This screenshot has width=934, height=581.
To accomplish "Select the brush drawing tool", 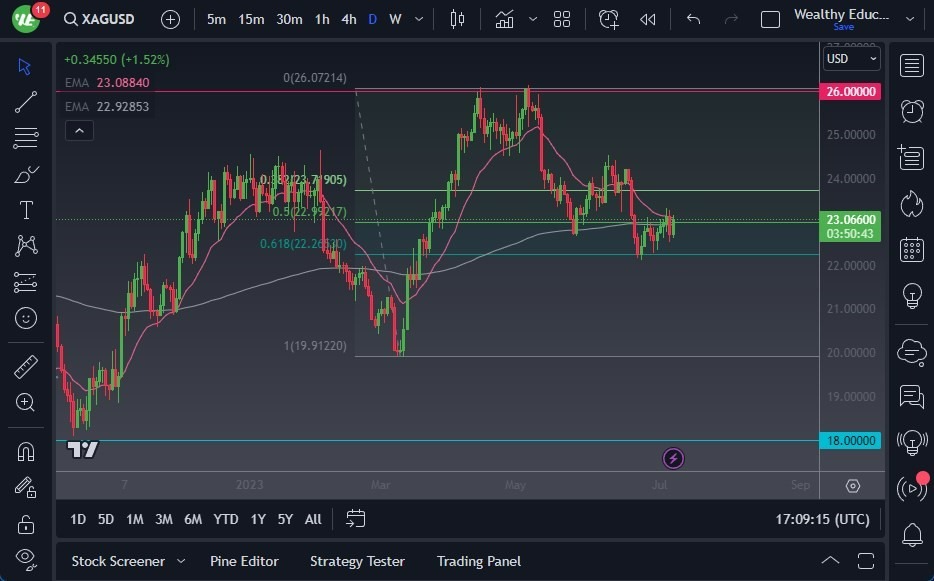I will (26, 174).
